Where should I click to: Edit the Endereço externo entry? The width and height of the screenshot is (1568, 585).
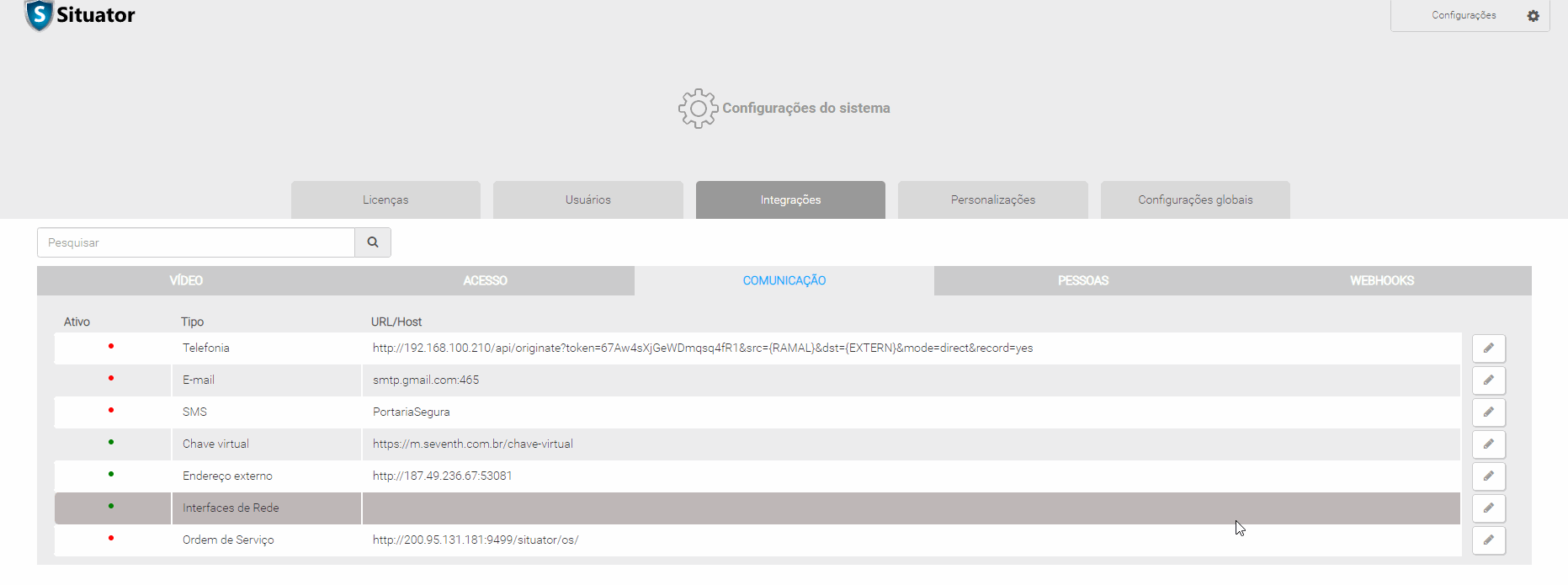click(1488, 476)
